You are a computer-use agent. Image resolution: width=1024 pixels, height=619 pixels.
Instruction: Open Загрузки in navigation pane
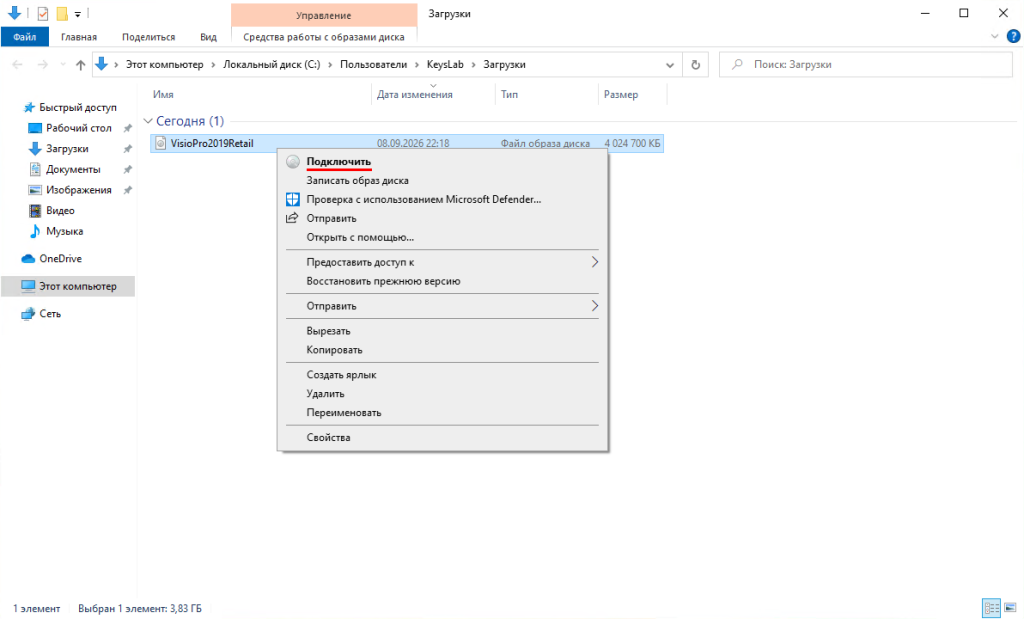[x=67, y=149]
